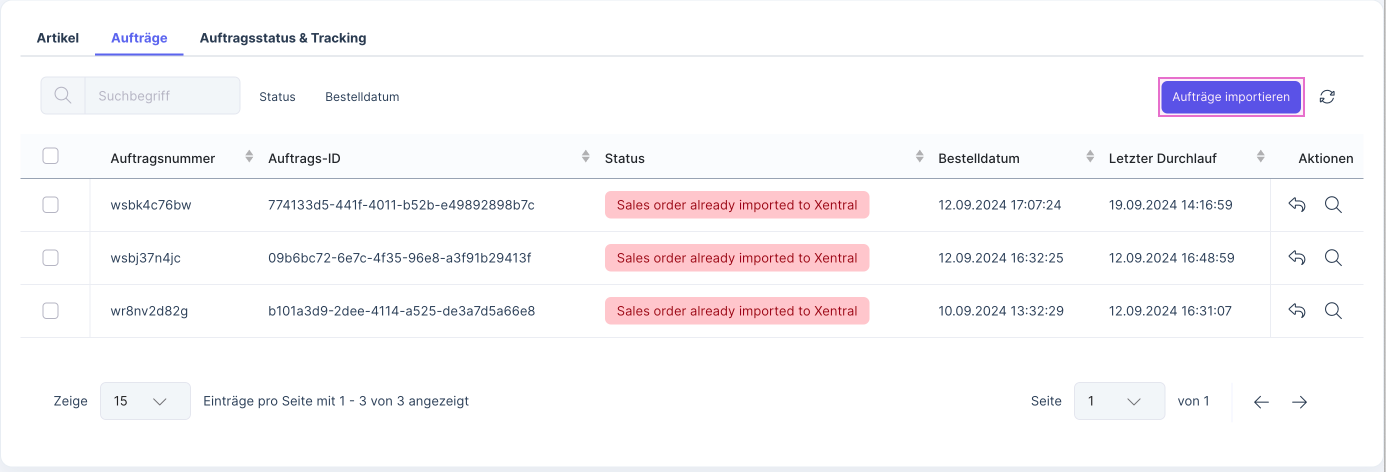
Task: Expand the Seite page number dropdown
Action: [1119, 401]
